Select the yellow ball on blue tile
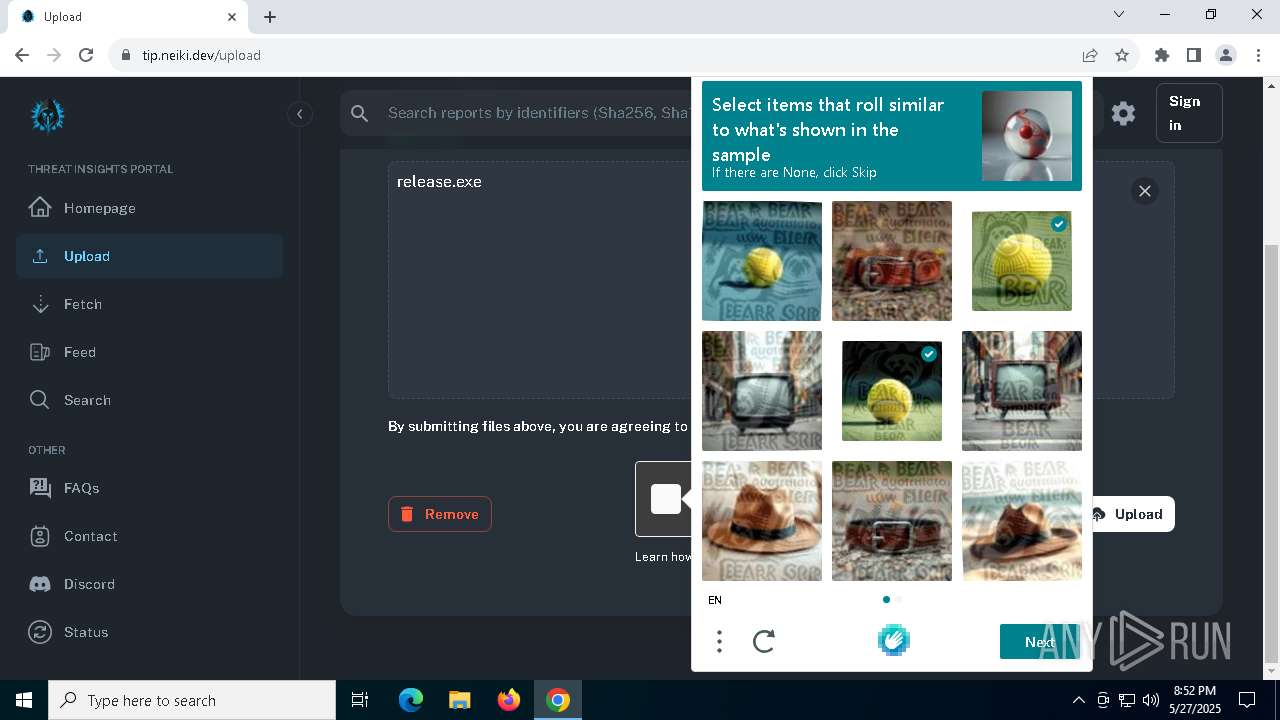 point(762,261)
